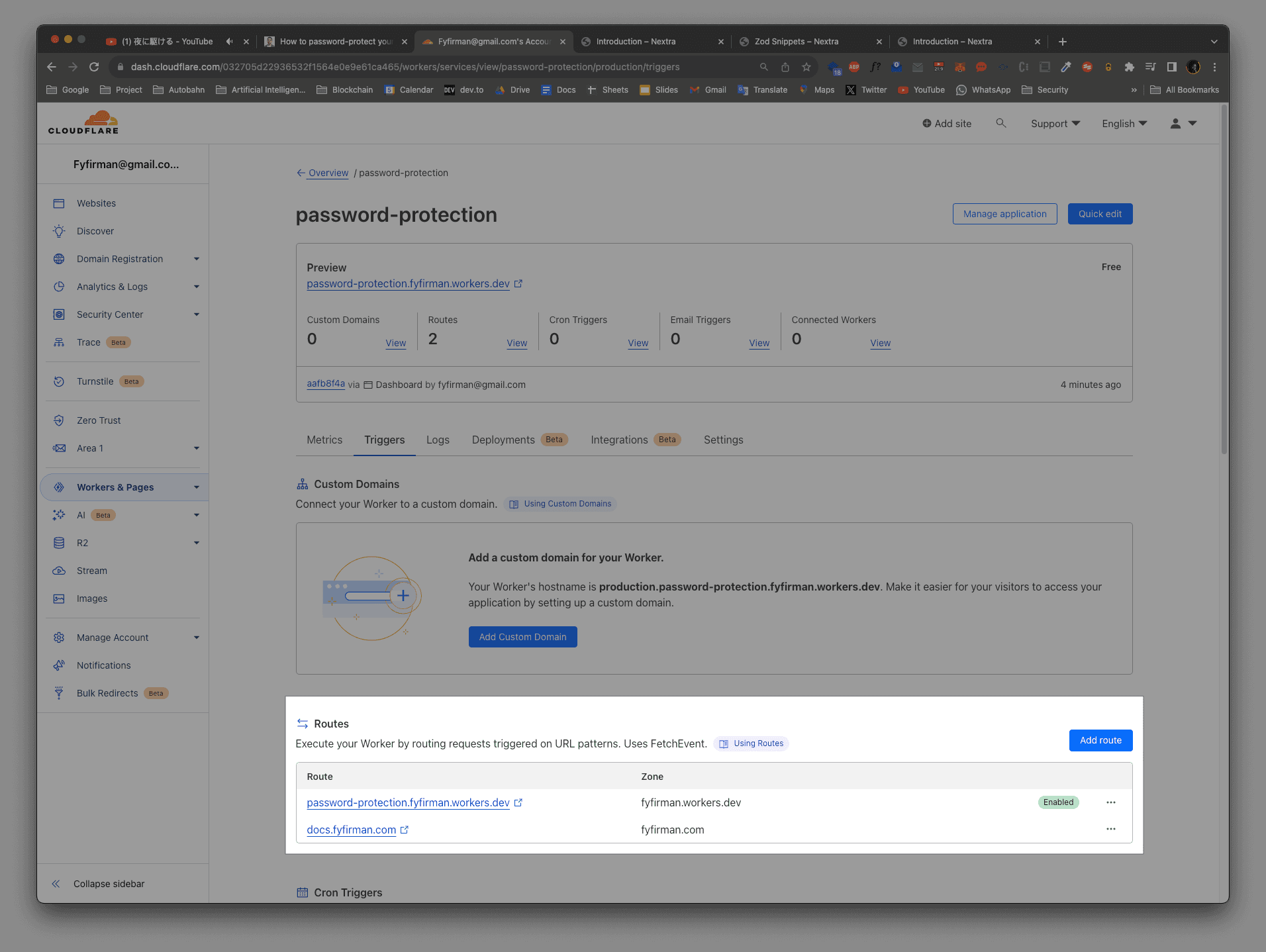Open Notifications in the sidebar

[x=104, y=665]
